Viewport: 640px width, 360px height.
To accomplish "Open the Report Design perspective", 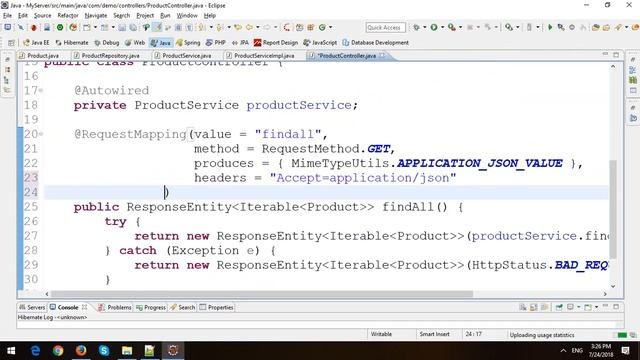I will [x=276, y=42].
